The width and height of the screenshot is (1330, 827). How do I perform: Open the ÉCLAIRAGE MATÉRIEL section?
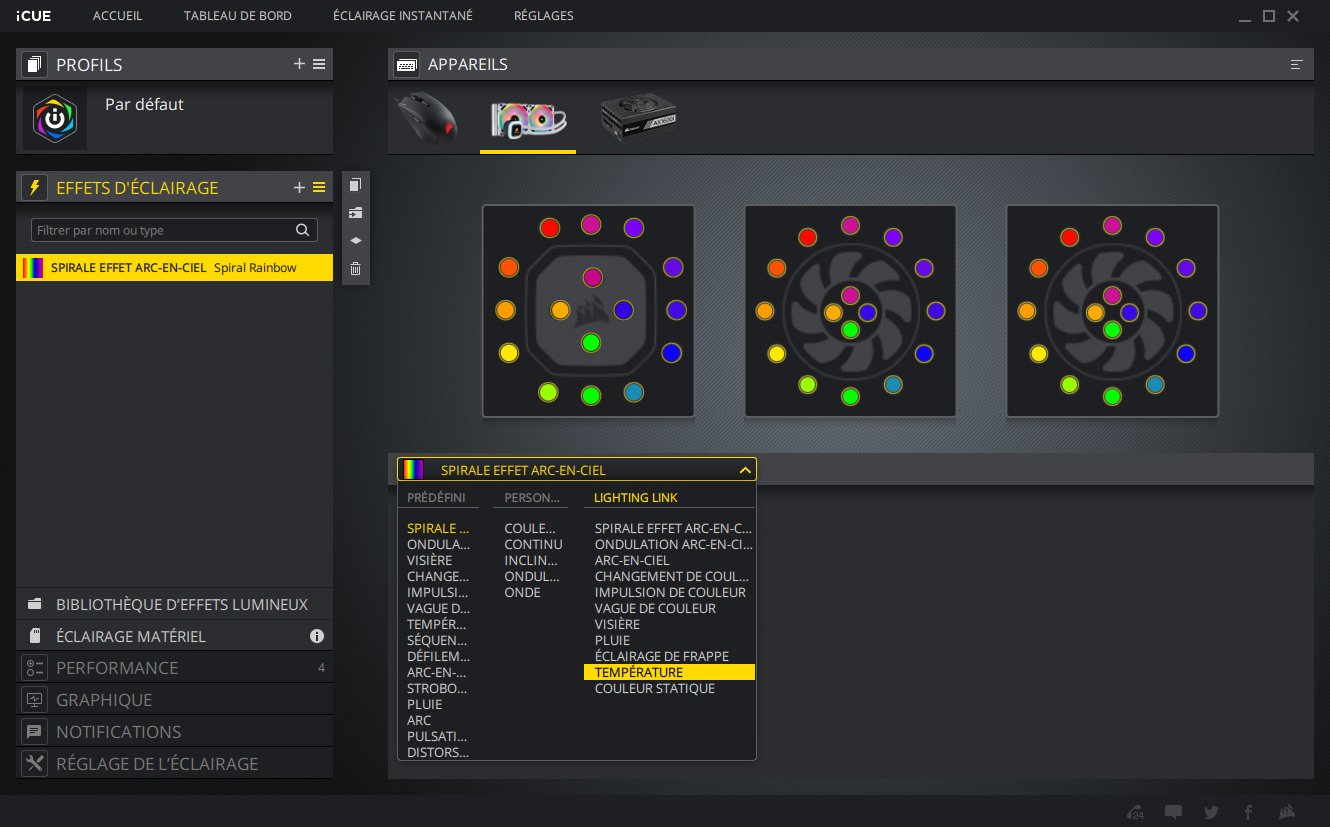pyautogui.click(x=175, y=636)
